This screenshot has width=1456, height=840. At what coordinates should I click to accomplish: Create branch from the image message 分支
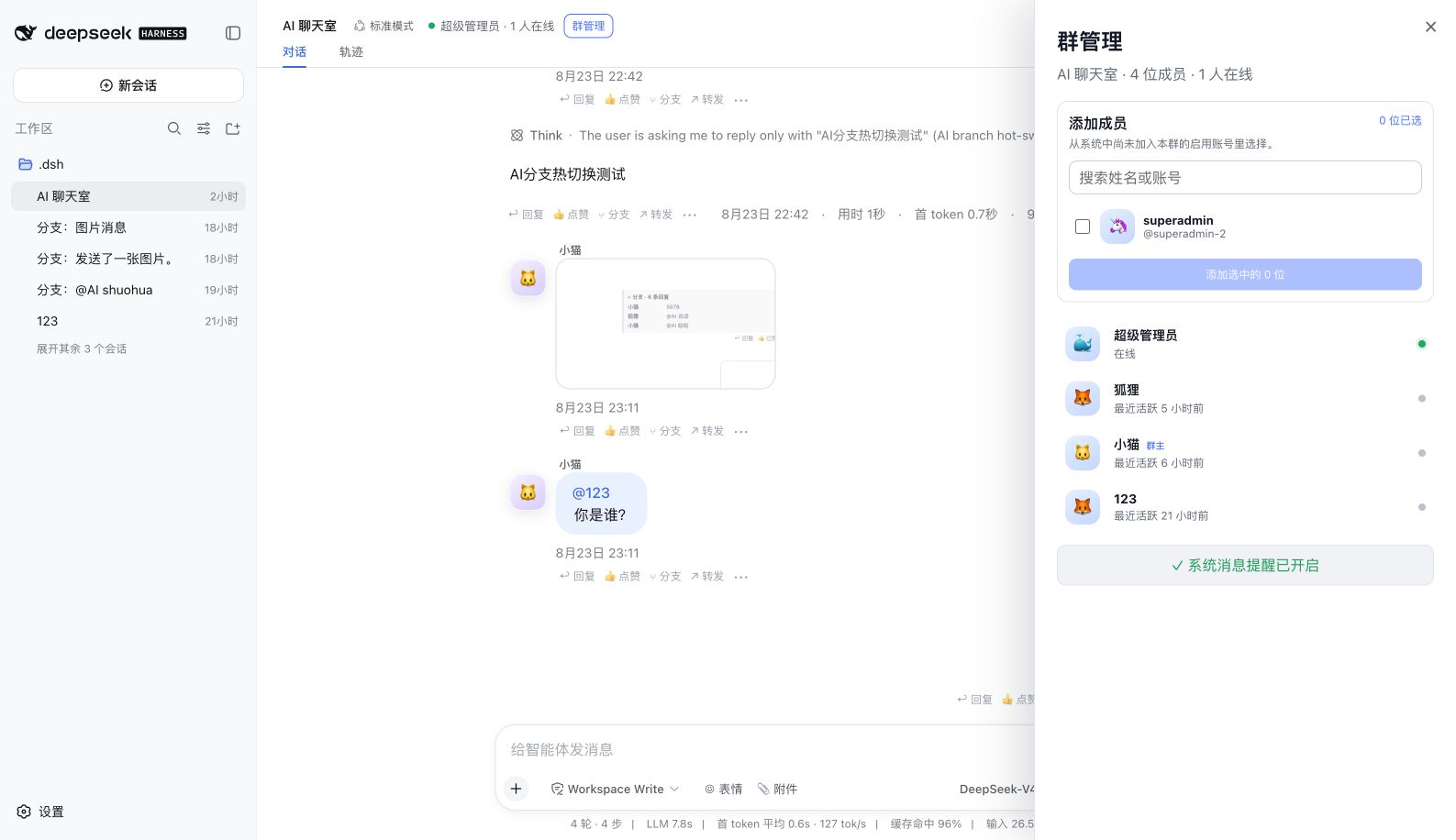(x=665, y=431)
